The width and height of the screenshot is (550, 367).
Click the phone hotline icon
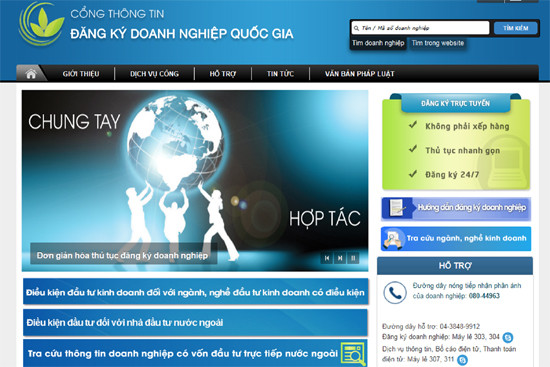(x=395, y=293)
